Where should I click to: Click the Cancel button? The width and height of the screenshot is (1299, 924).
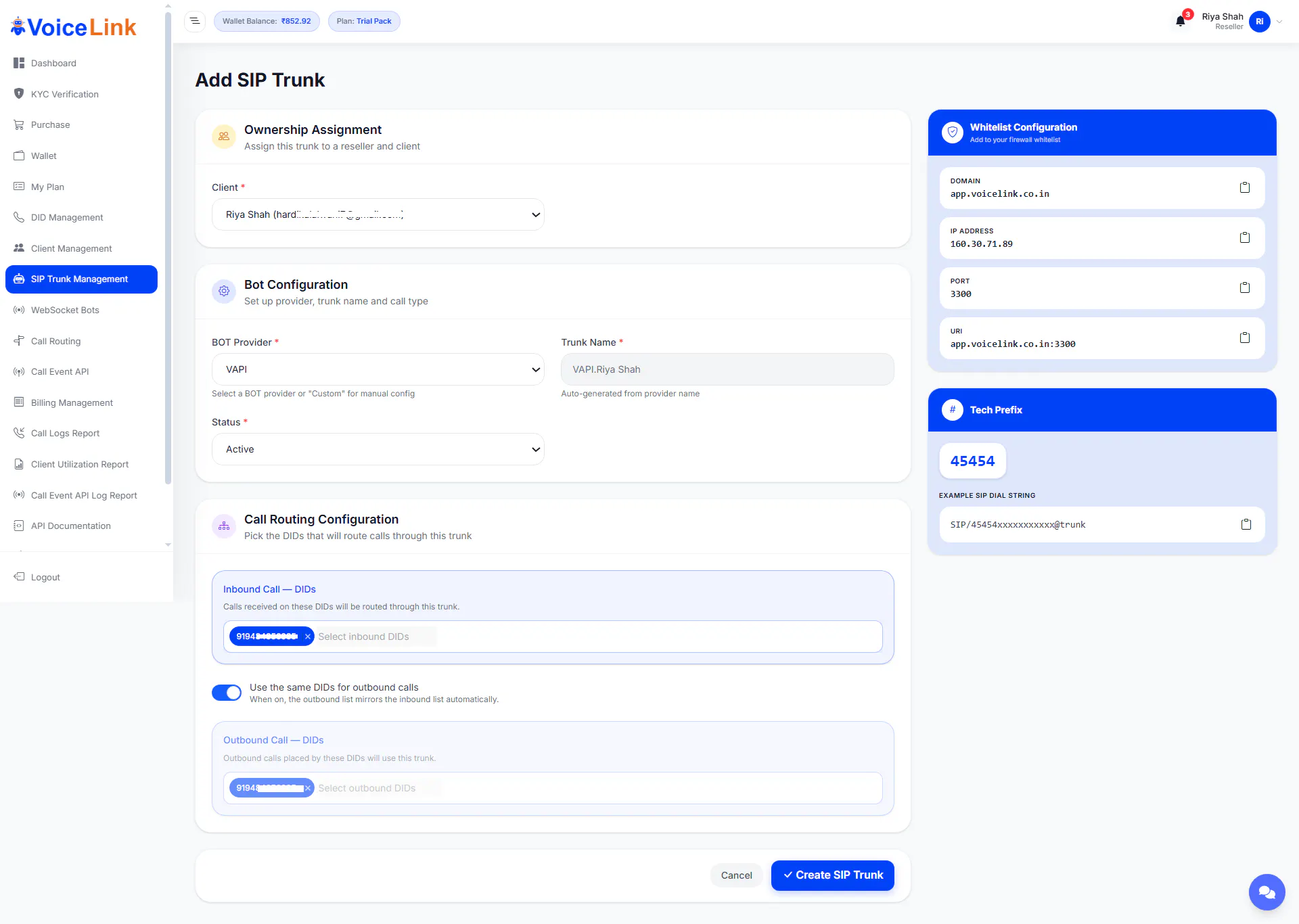coord(736,875)
